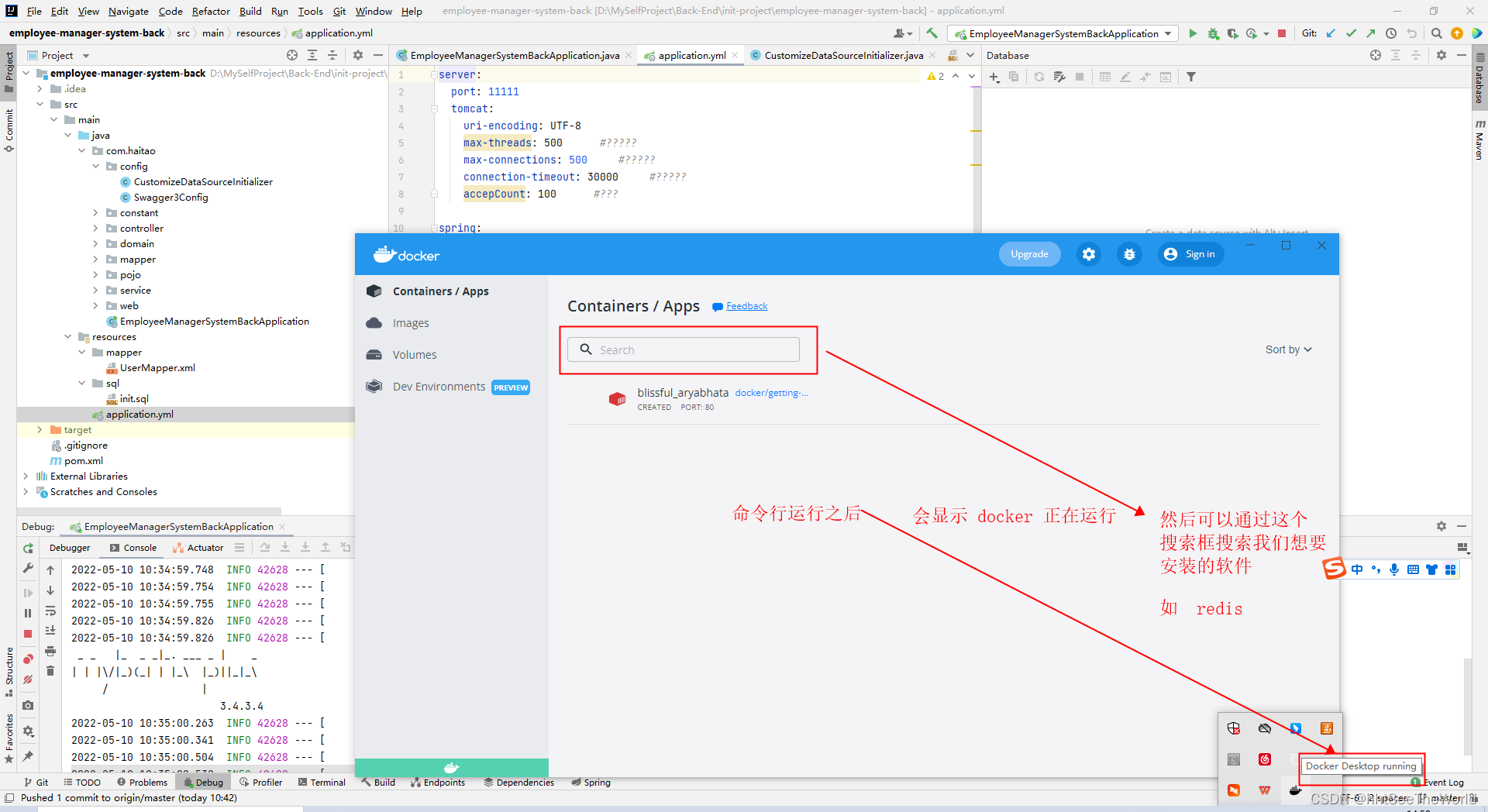This screenshot has height=812, width=1488.
Task: Click the Search Everywhere magnifier icon
Action: pyautogui.click(x=1436, y=33)
